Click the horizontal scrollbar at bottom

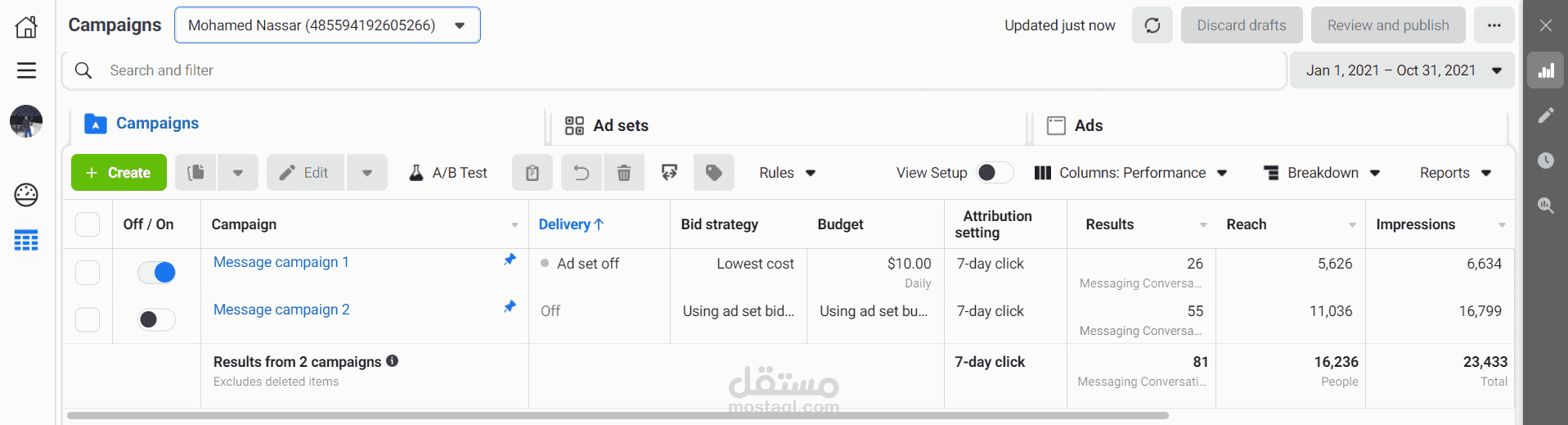[x=618, y=415]
